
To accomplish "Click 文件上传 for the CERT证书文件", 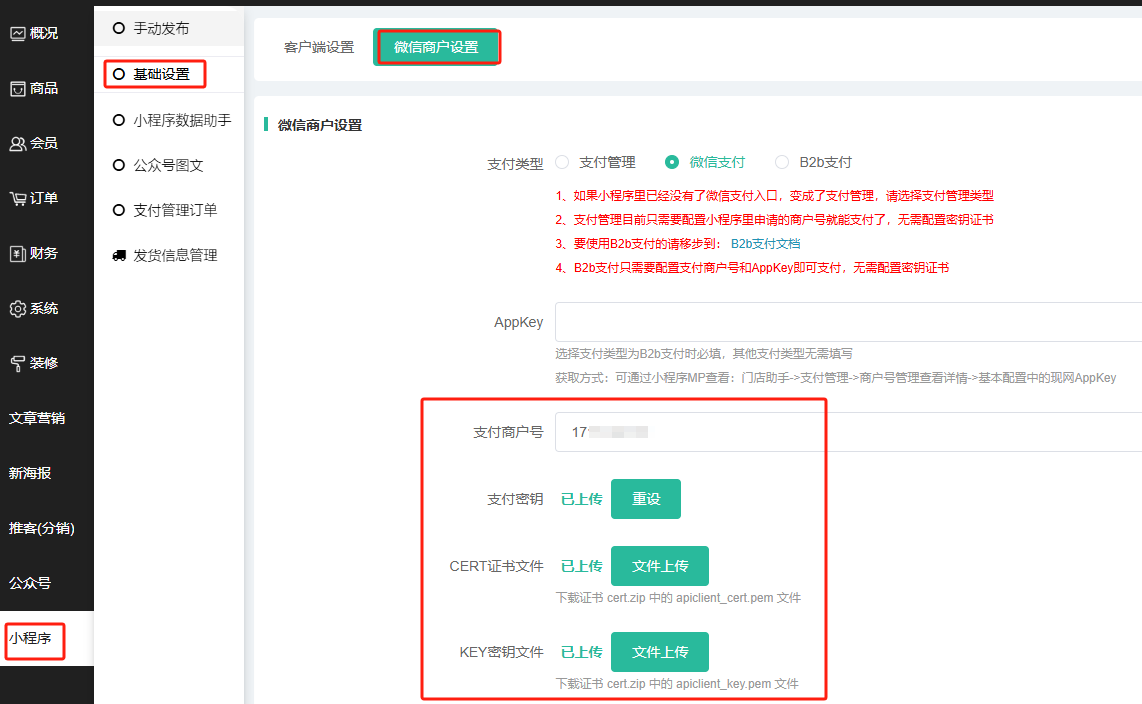I will tap(659, 566).
